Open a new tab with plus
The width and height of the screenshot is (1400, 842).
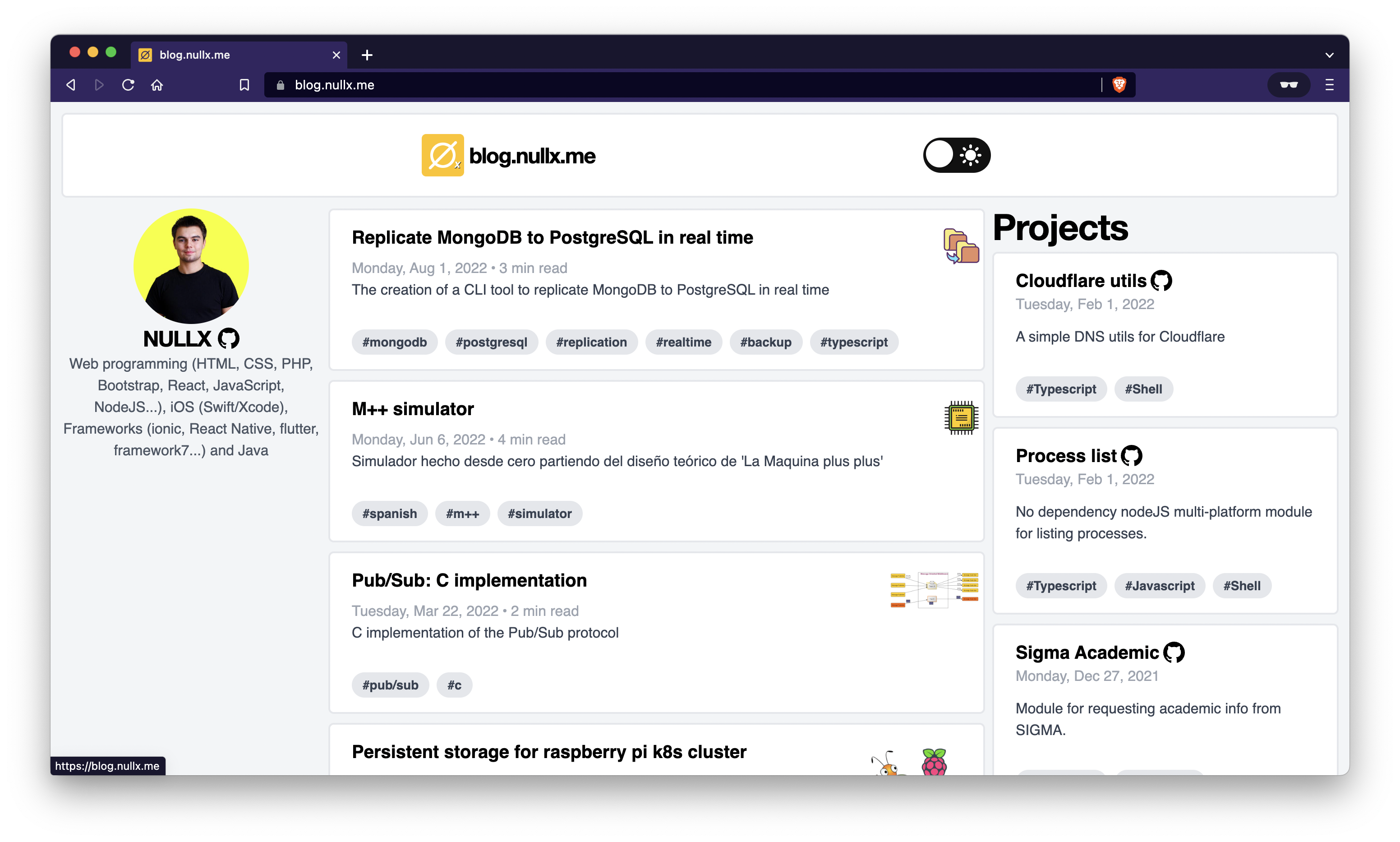point(367,55)
